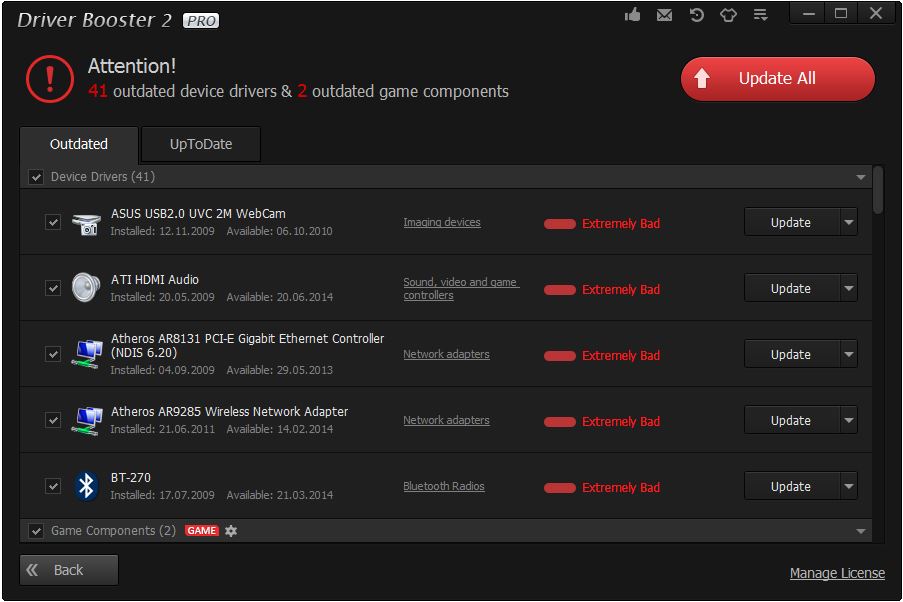Uncheck the ATI HDMI Audio checkbox

(53, 287)
